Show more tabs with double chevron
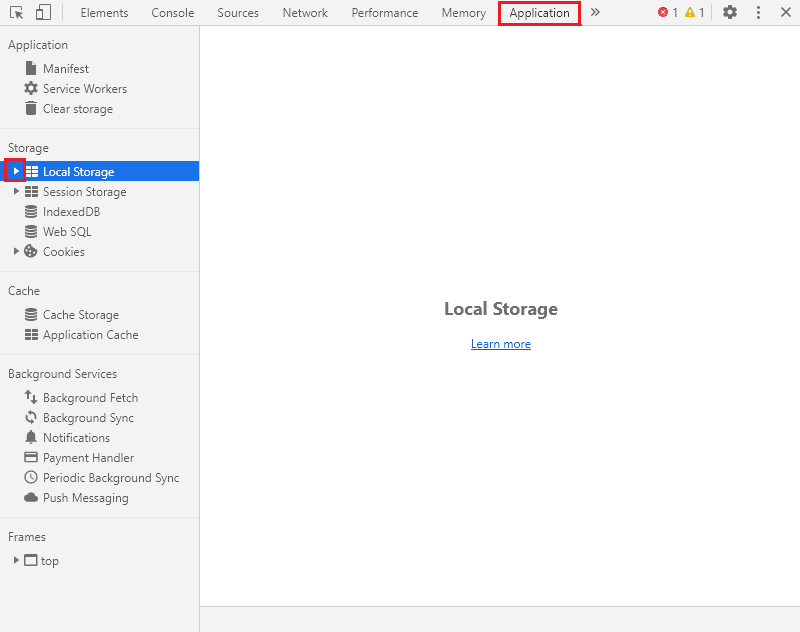This screenshot has height=632, width=800. [x=595, y=13]
